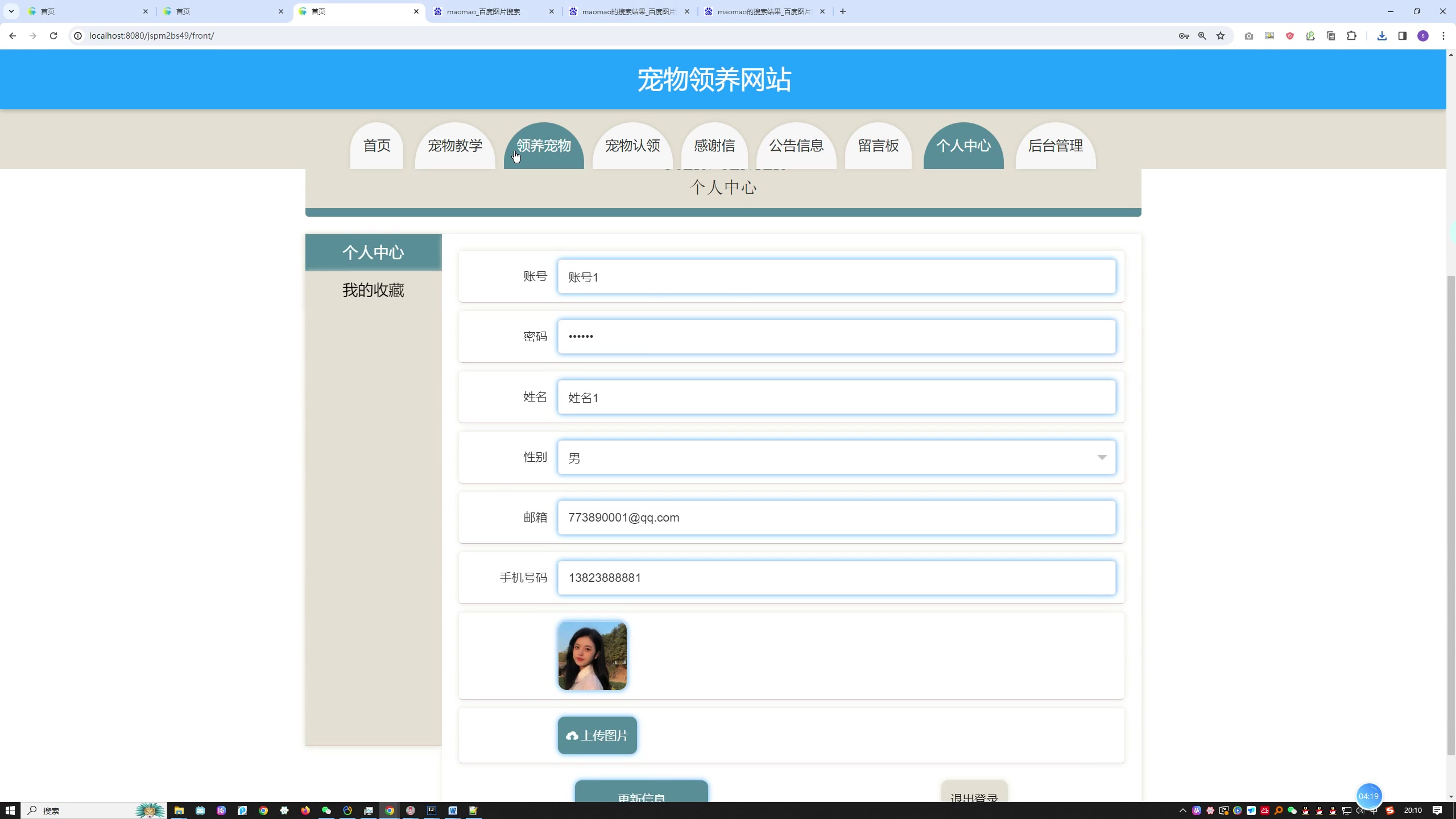
Task: Click the 上传图片 button
Action: [597, 735]
